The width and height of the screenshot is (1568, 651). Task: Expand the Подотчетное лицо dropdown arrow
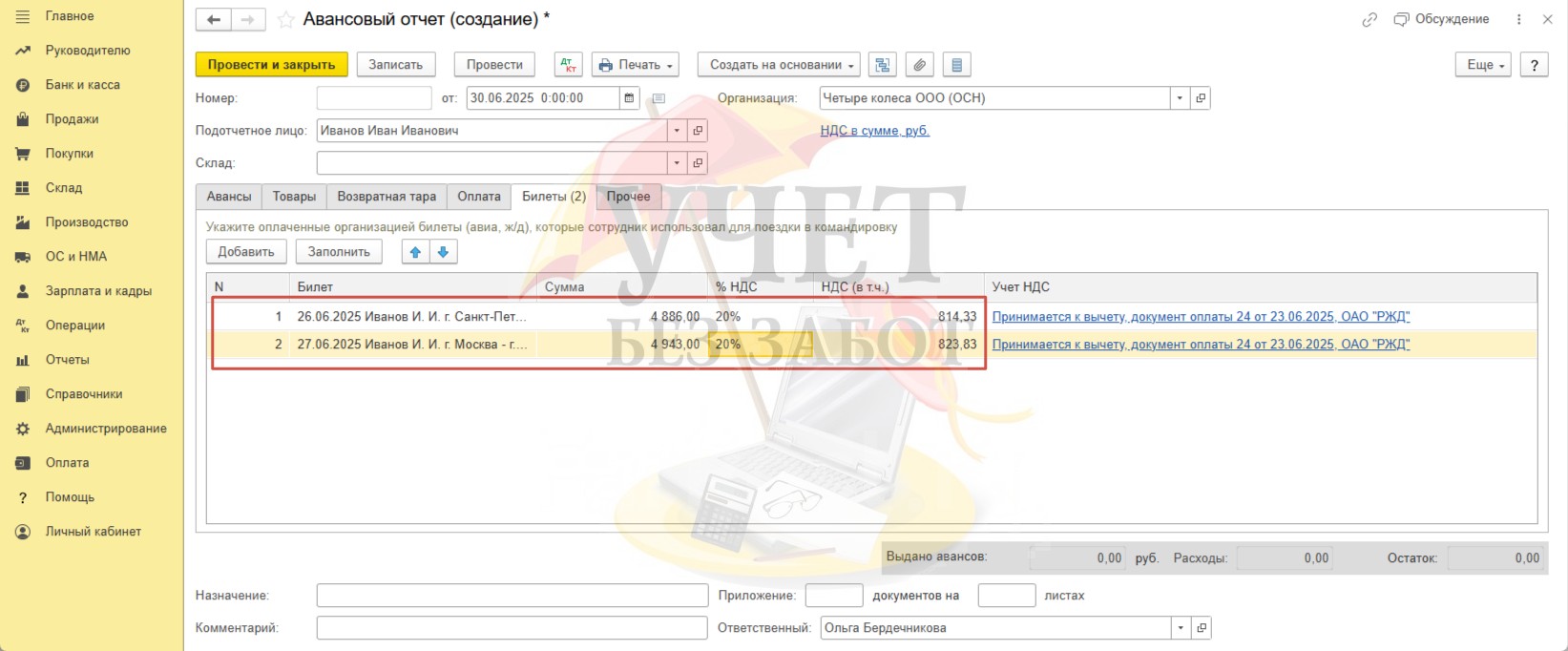click(678, 131)
